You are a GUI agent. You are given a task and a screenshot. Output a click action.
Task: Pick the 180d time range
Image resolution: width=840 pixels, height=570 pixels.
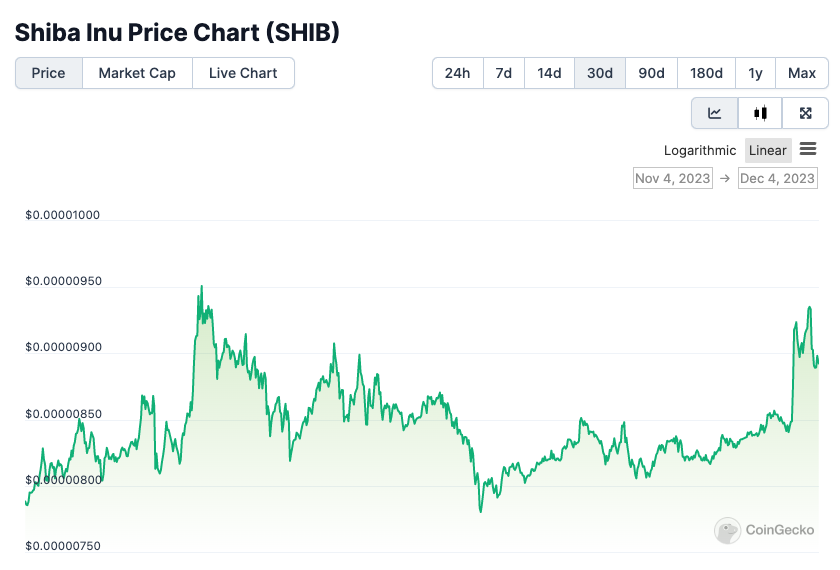[x=706, y=73]
